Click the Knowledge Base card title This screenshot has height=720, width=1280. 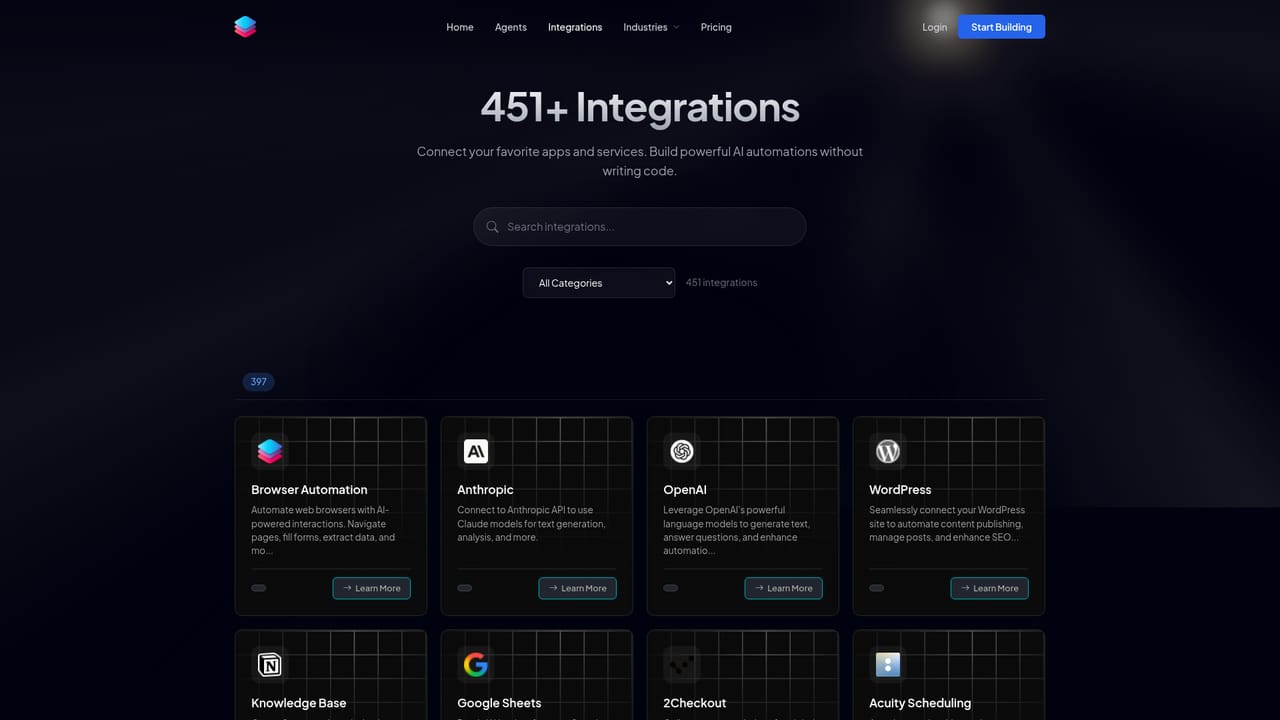[299, 703]
